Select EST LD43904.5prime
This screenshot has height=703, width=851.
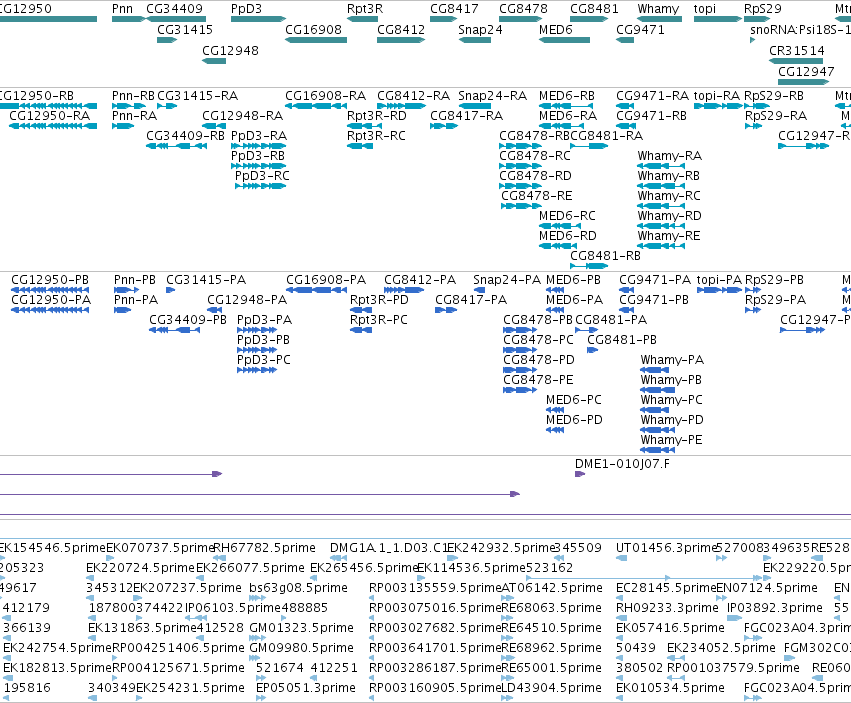(x=551, y=688)
